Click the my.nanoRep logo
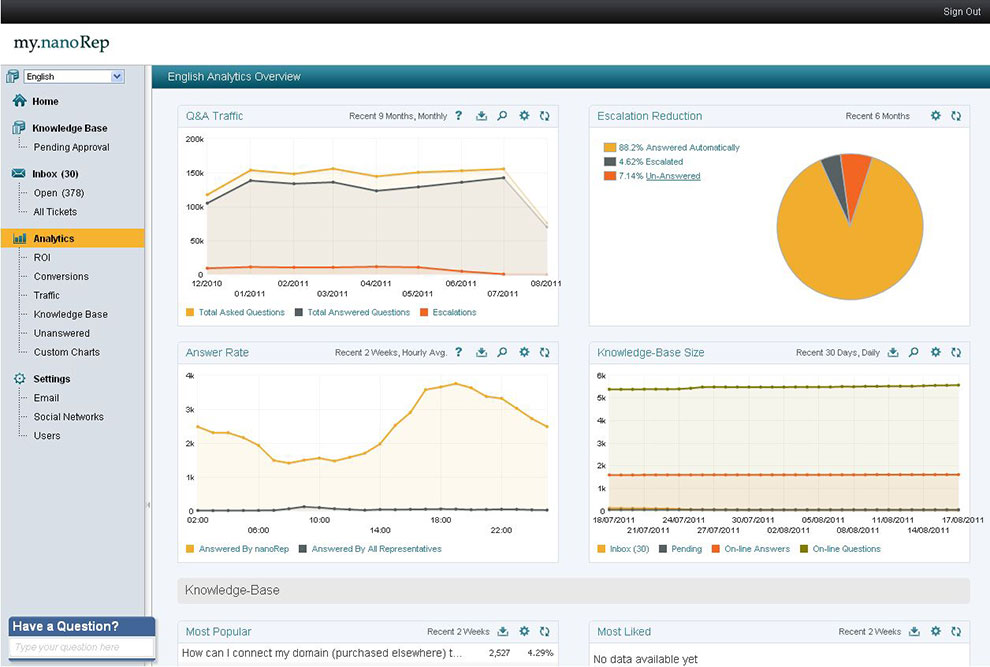The height and width of the screenshot is (667, 990). (x=61, y=43)
